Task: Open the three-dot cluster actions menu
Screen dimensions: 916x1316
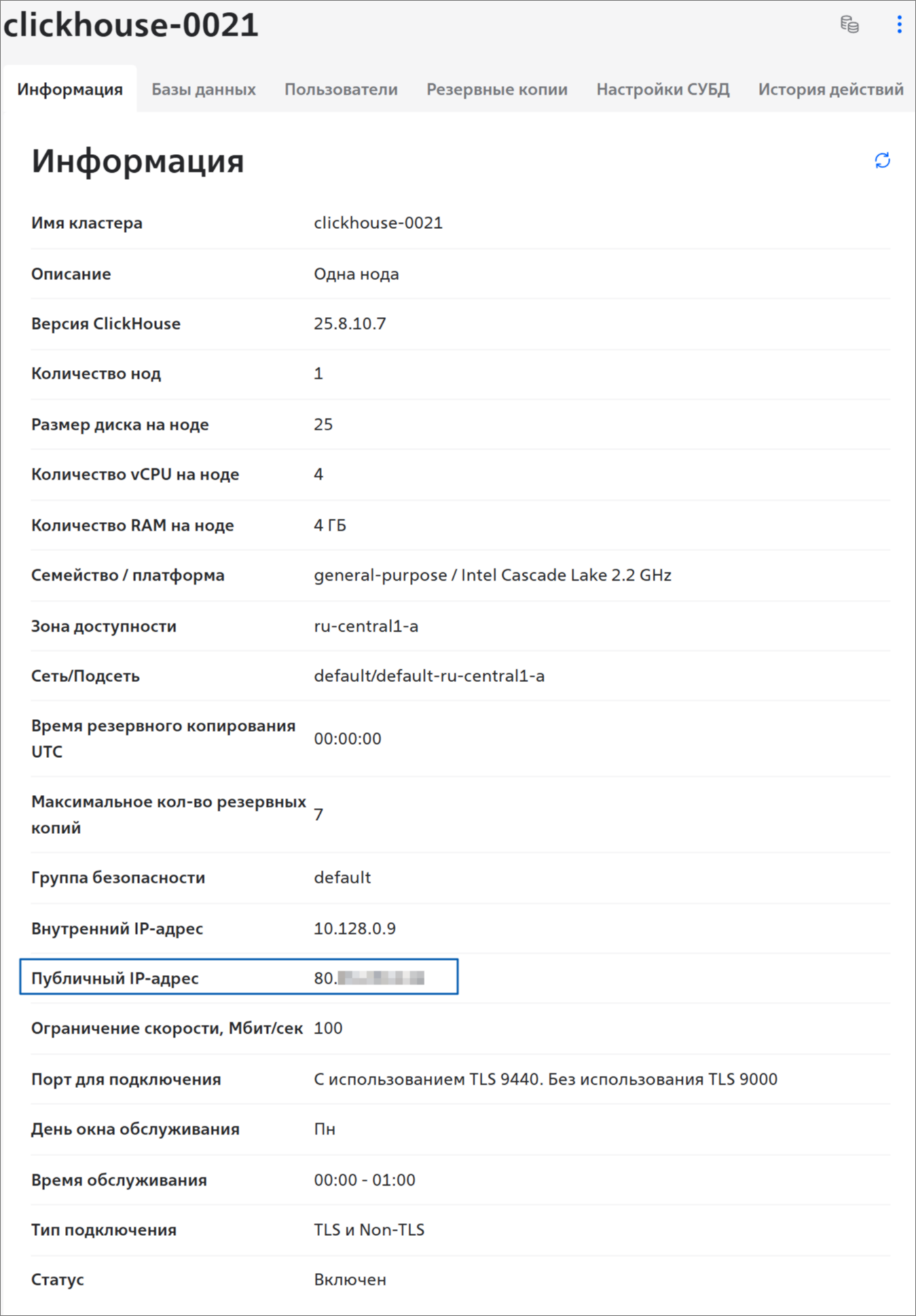Action: (x=899, y=25)
